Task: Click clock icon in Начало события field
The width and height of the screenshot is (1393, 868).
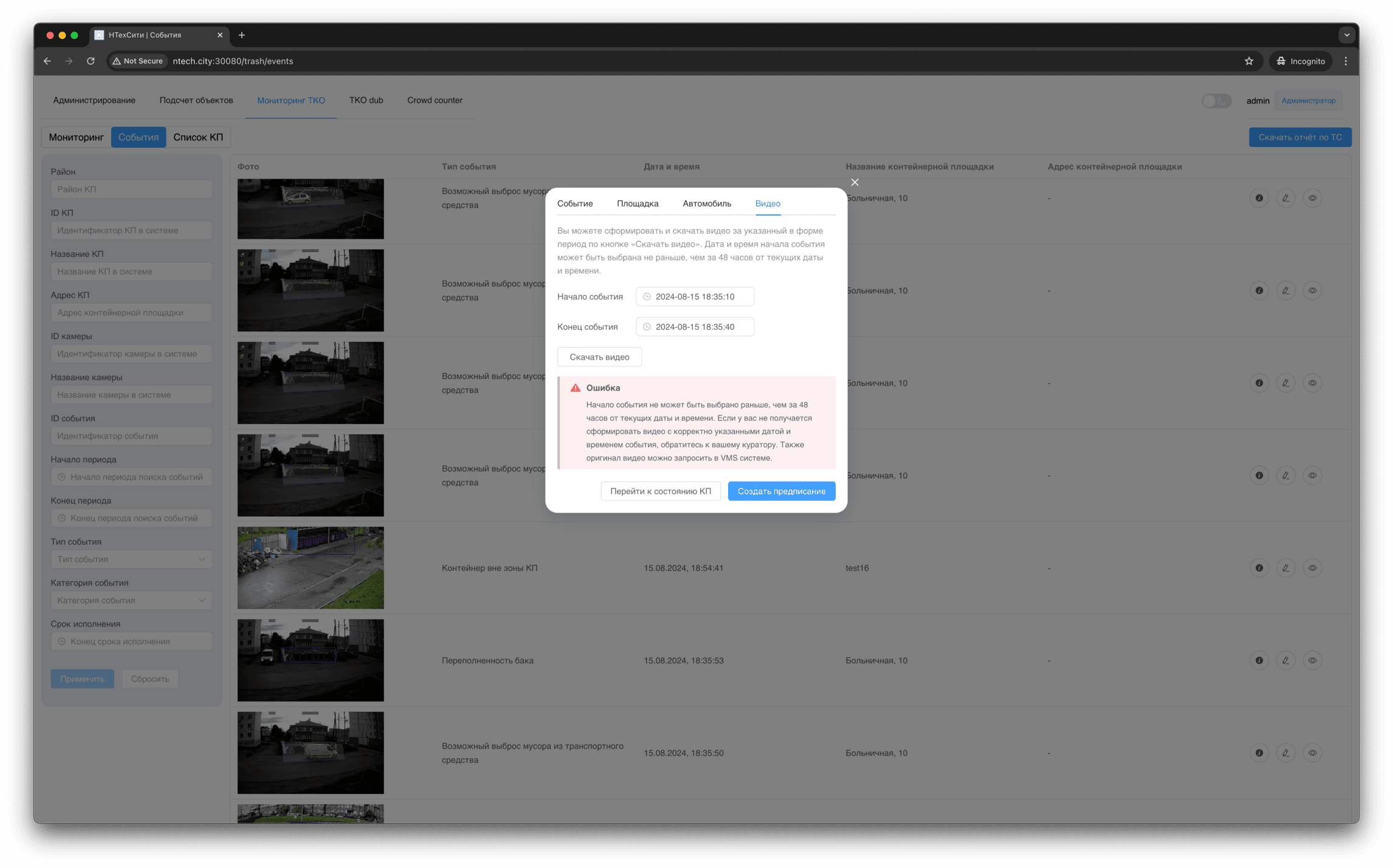Action: tap(647, 296)
